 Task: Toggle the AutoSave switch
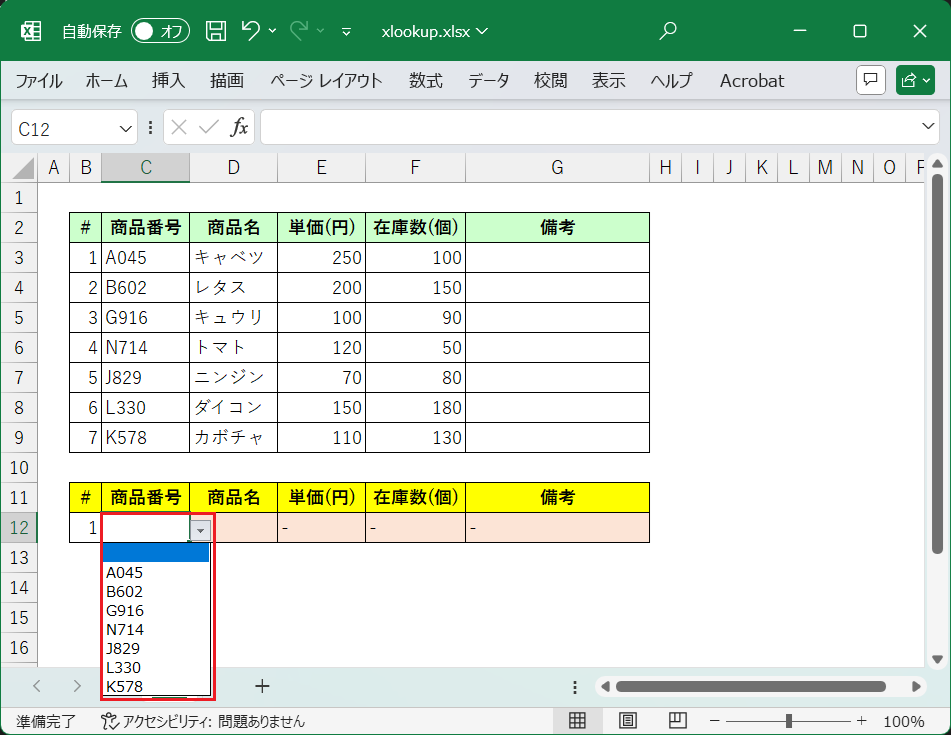[x=160, y=31]
